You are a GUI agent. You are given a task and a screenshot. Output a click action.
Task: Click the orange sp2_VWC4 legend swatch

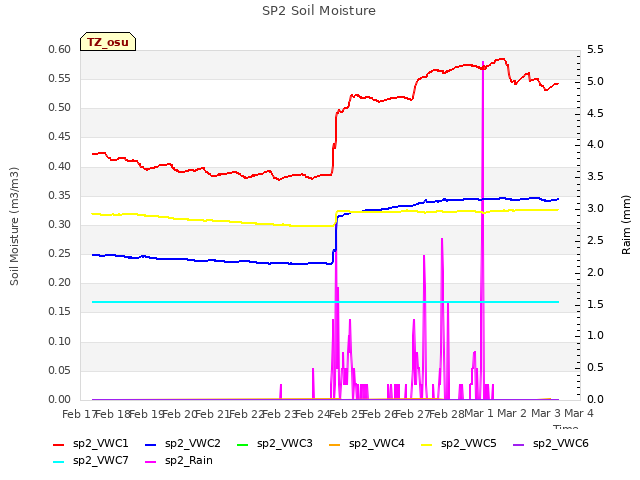pyautogui.click(x=335, y=445)
